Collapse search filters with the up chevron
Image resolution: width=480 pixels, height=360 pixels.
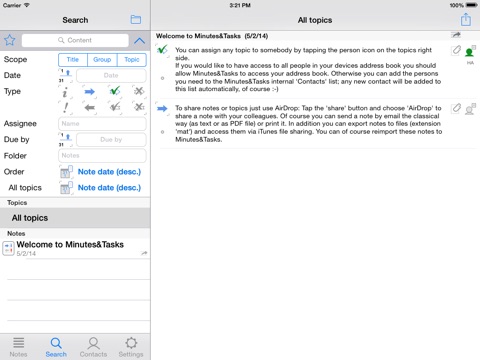click(139, 41)
